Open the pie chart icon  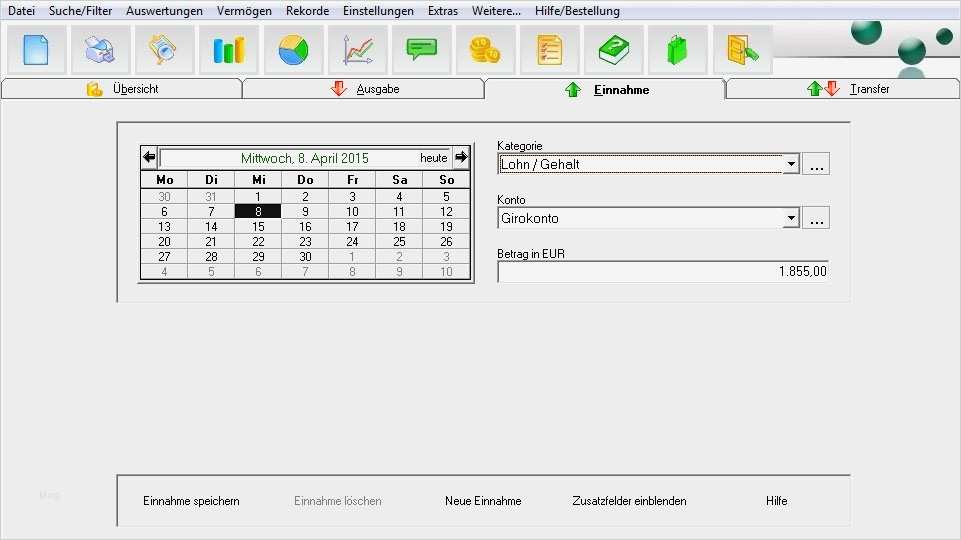[x=294, y=50]
